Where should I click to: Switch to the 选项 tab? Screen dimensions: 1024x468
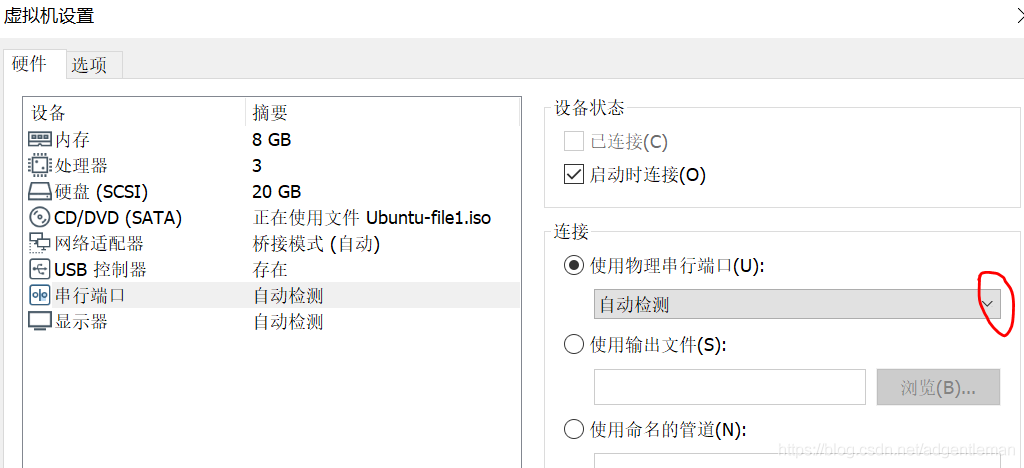tap(89, 65)
